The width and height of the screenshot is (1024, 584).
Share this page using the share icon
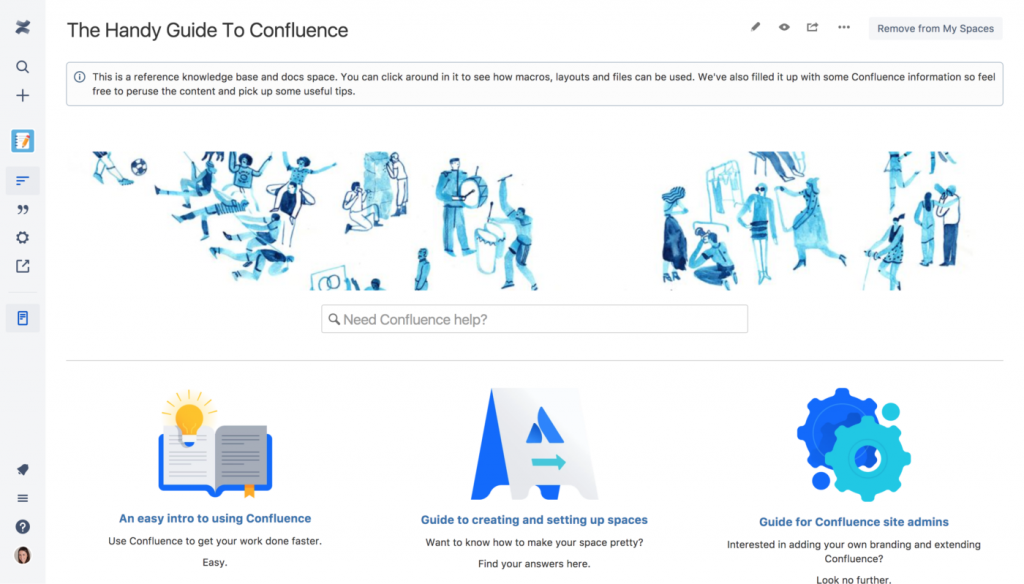(813, 28)
